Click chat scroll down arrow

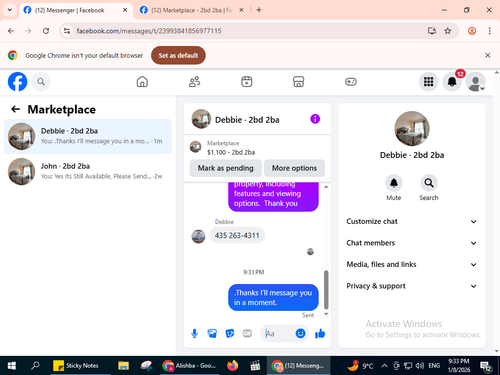[326, 314]
